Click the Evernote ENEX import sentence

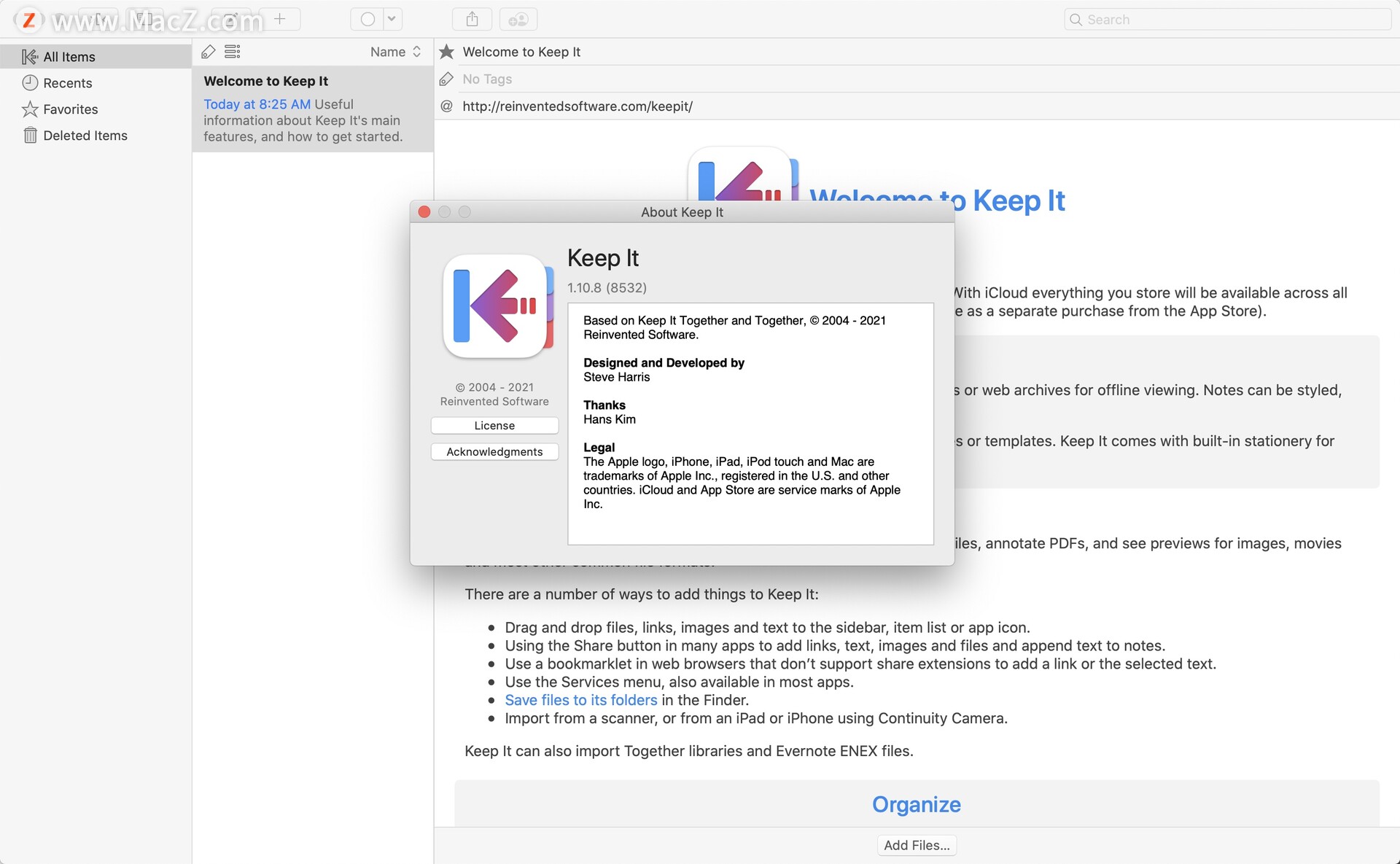pyautogui.click(x=689, y=751)
